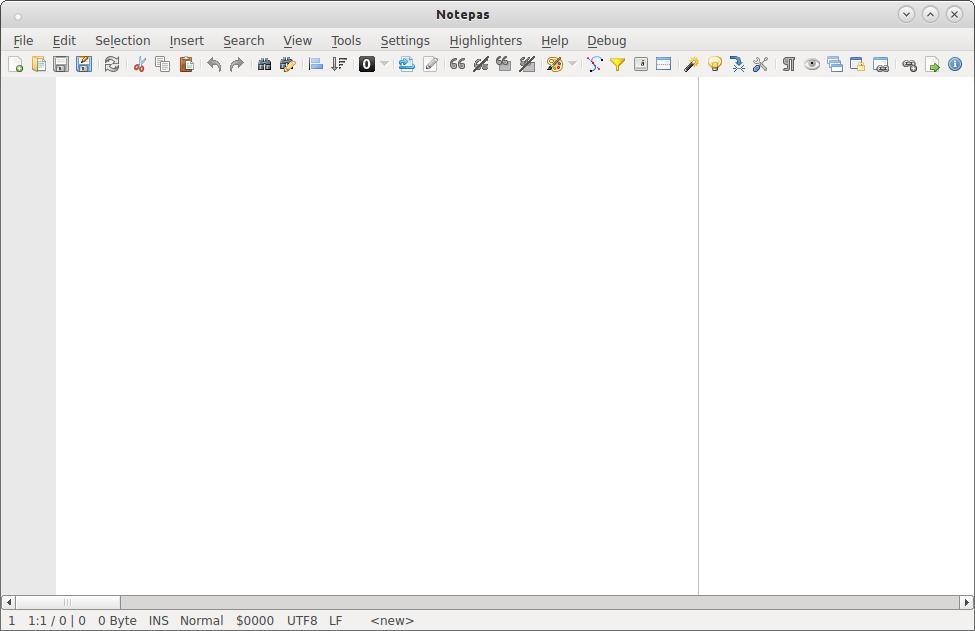Expand dropdown arrow beside the palette icon
Viewport: 975px width, 631px height.
(x=572, y=64)
